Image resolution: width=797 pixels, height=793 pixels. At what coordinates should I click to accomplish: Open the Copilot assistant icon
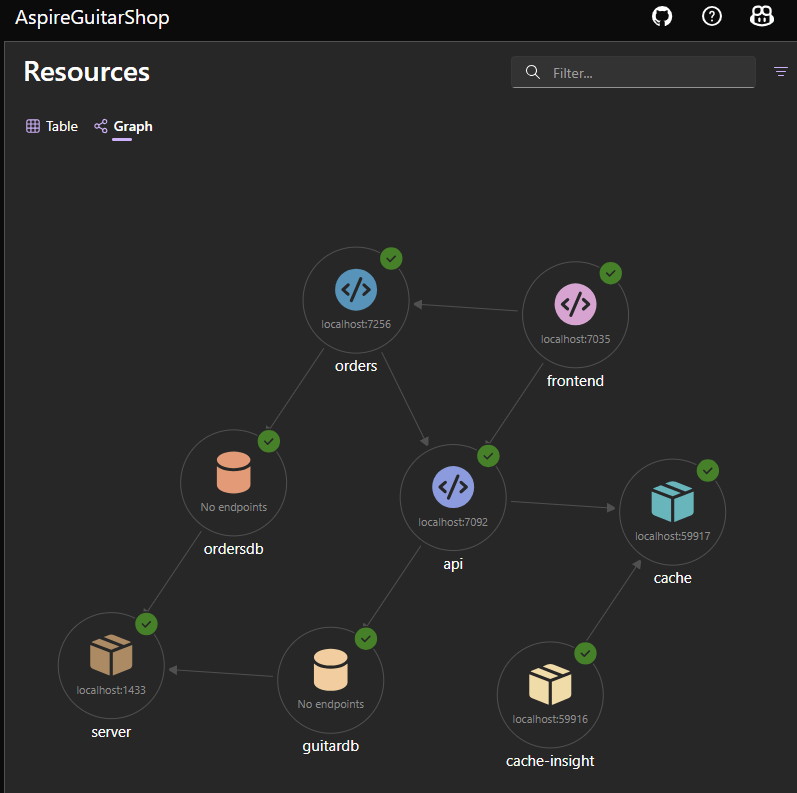(x=761, y=17)
